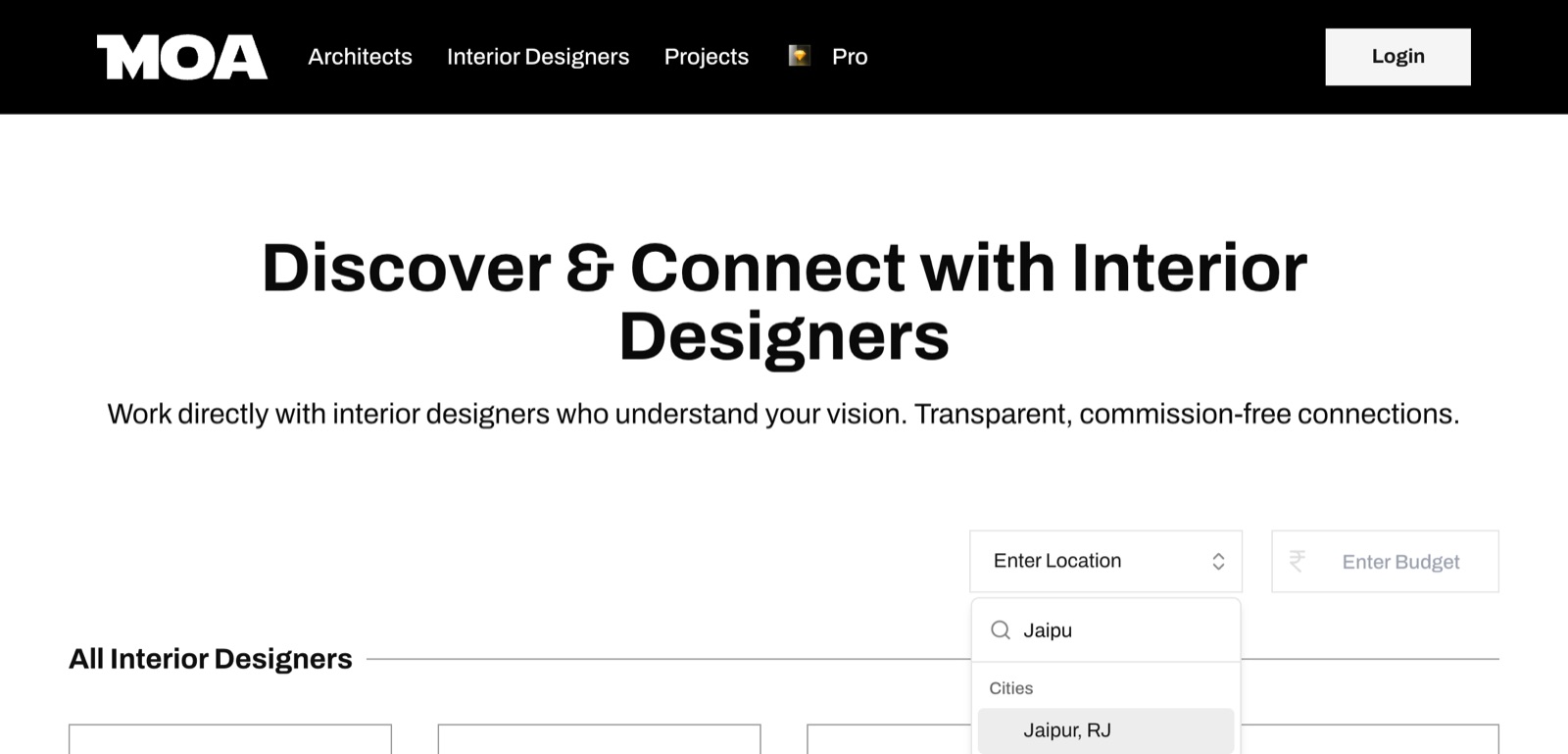The image size is (1568, 754).
Task: Click the All Interior Designers heading
Action: 211,659
